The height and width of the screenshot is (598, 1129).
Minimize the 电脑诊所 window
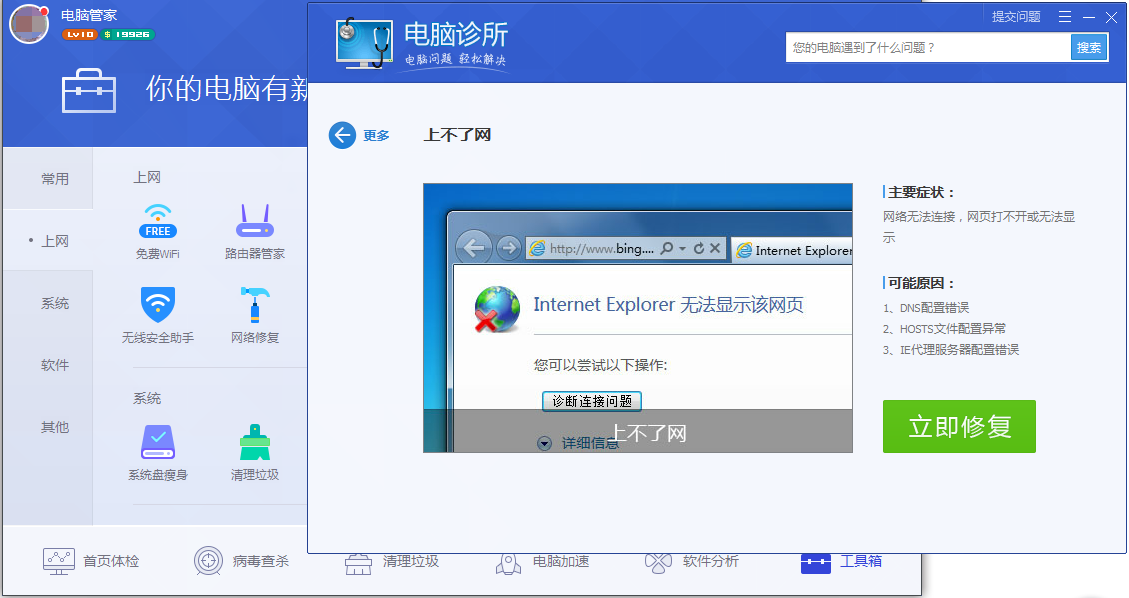(x=1089, y=17)
